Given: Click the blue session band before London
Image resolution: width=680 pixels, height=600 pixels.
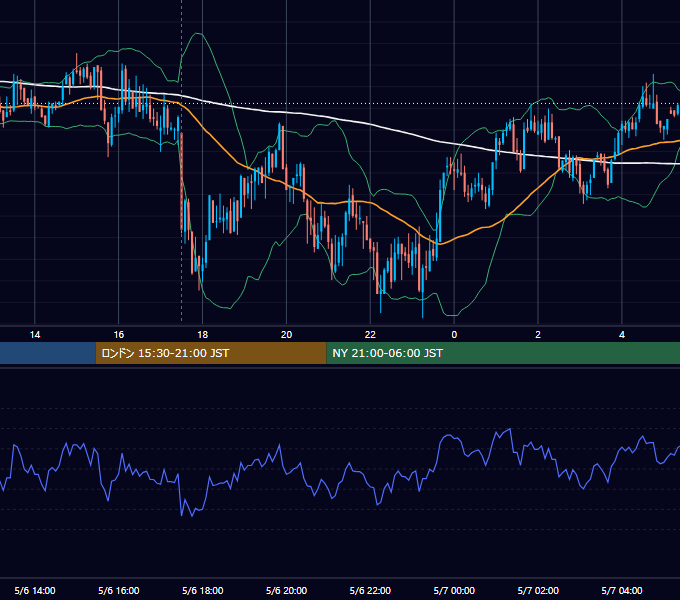Looking at the screenshot, I should pos(48,353).
